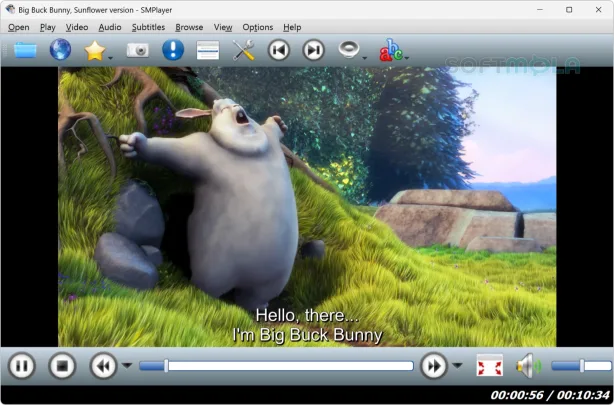Maximize the SMPlayer window
Screen dimensions: 614x405
pyautogui.click(x=569, y=9)
